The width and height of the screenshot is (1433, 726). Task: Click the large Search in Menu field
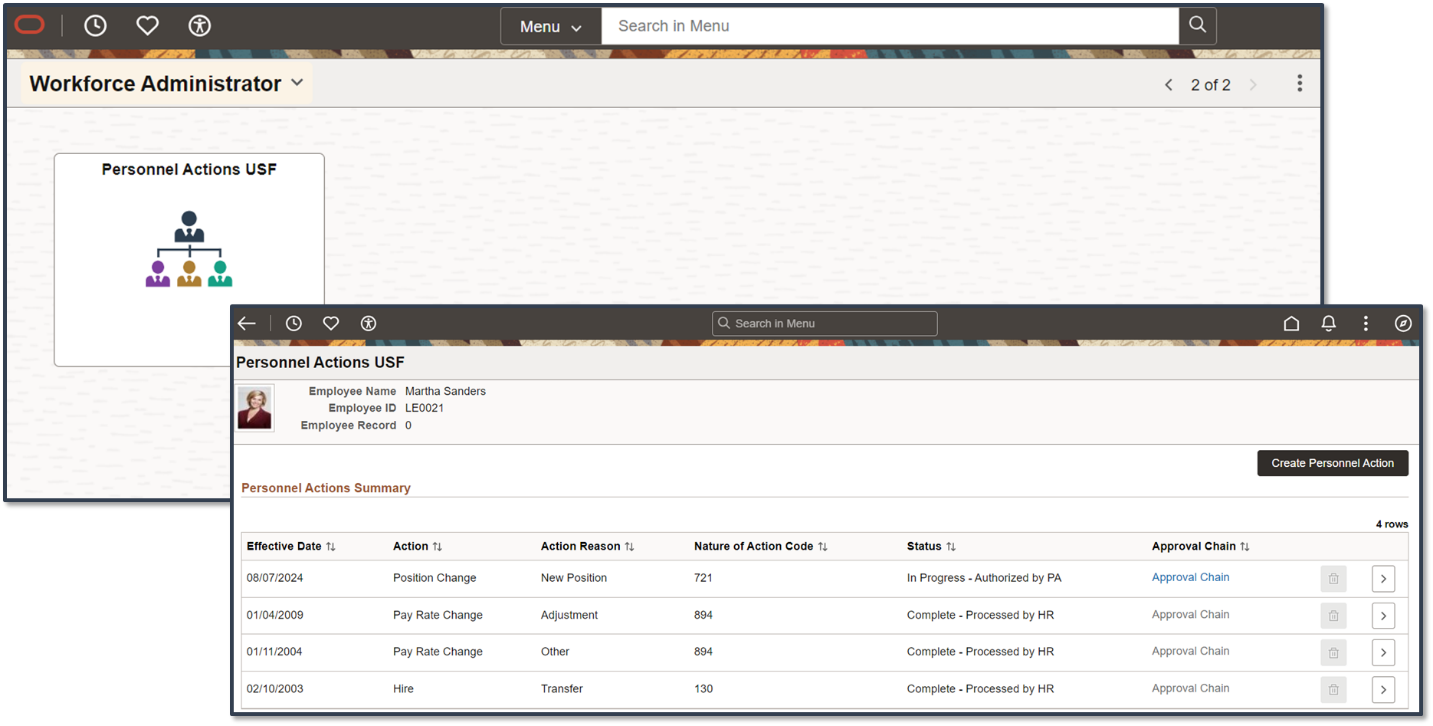(x=890, y=26)
